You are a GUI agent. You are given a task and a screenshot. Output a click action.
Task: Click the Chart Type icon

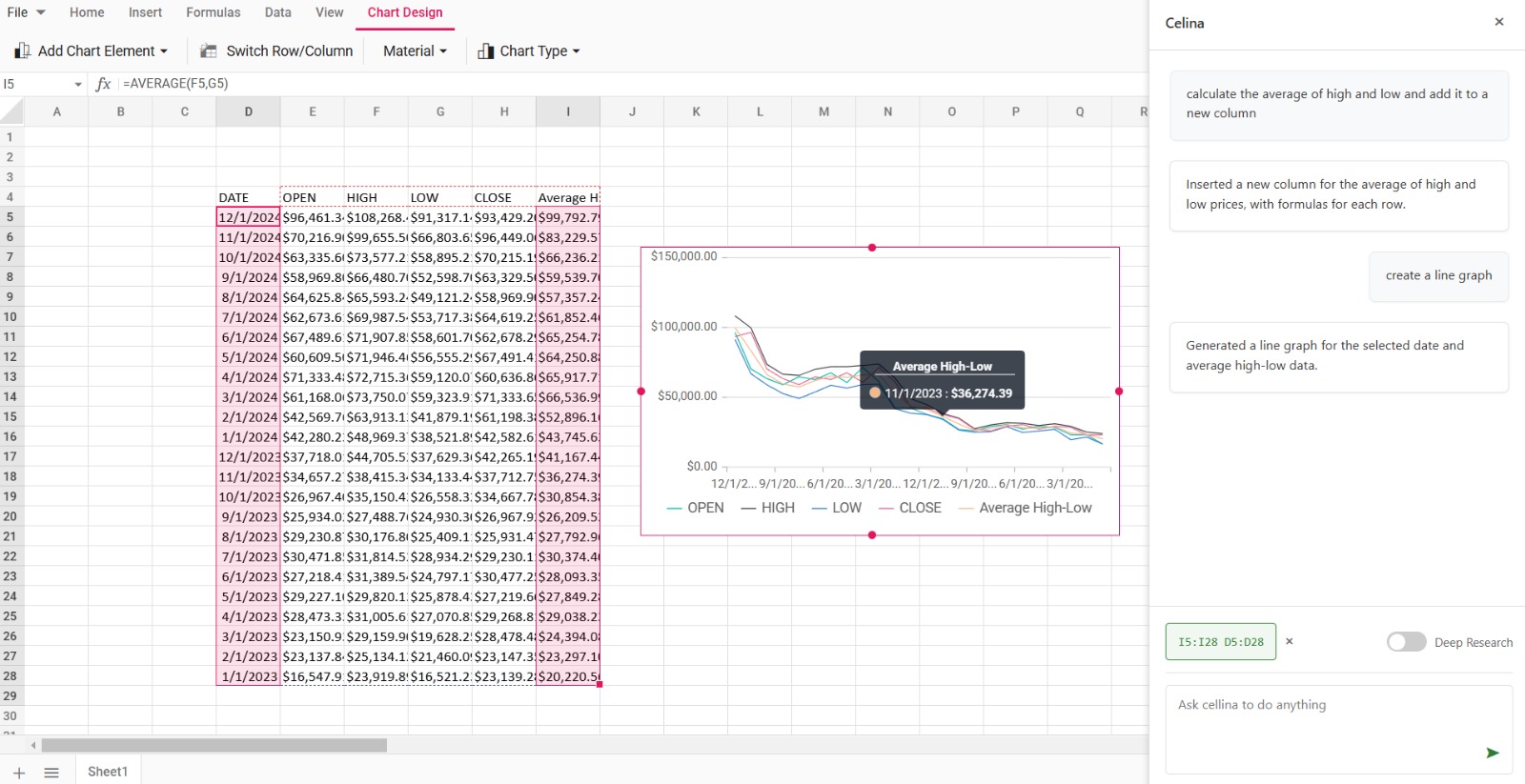tap(486, 51)
